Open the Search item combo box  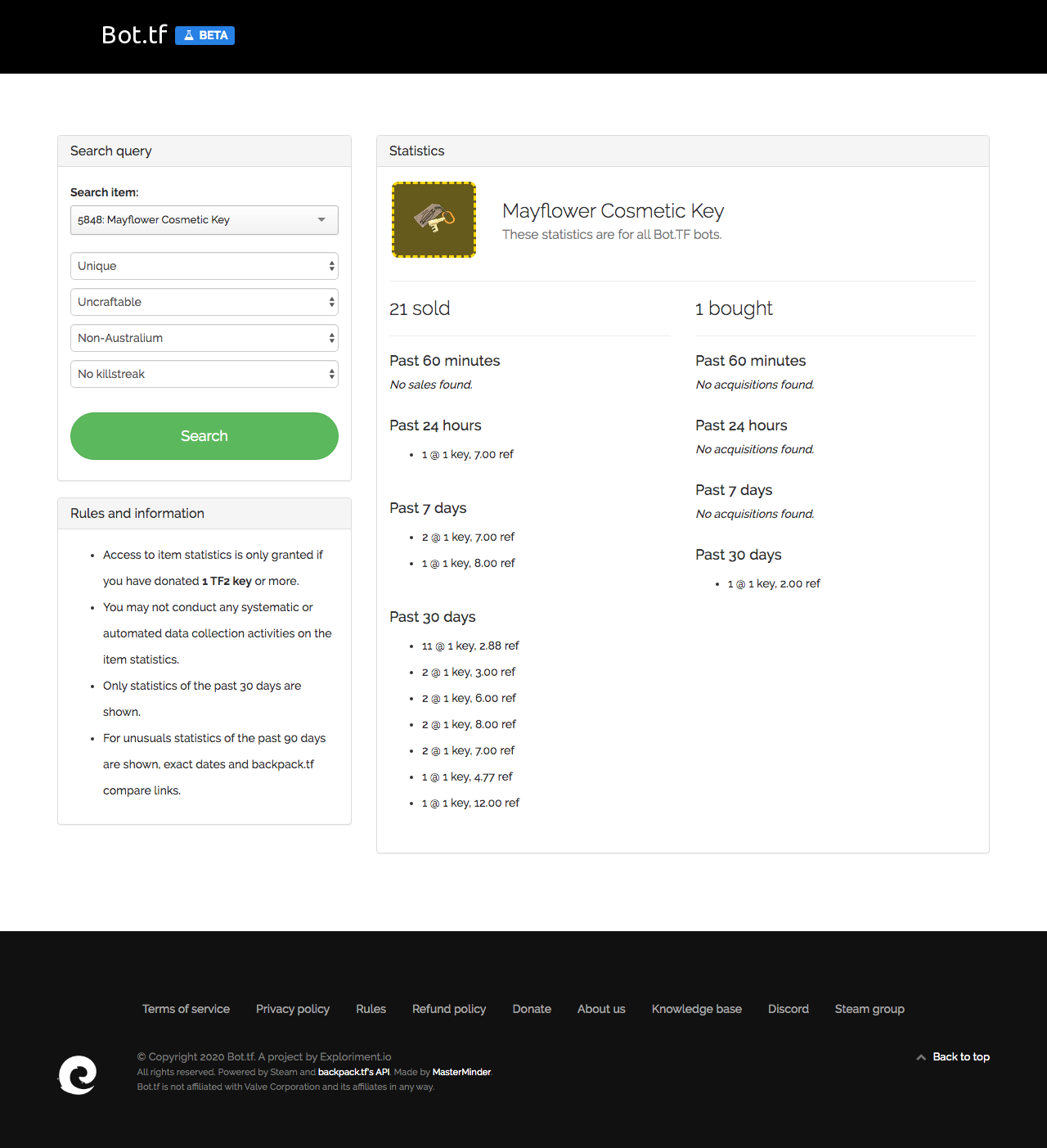click(x=204, y=220)
